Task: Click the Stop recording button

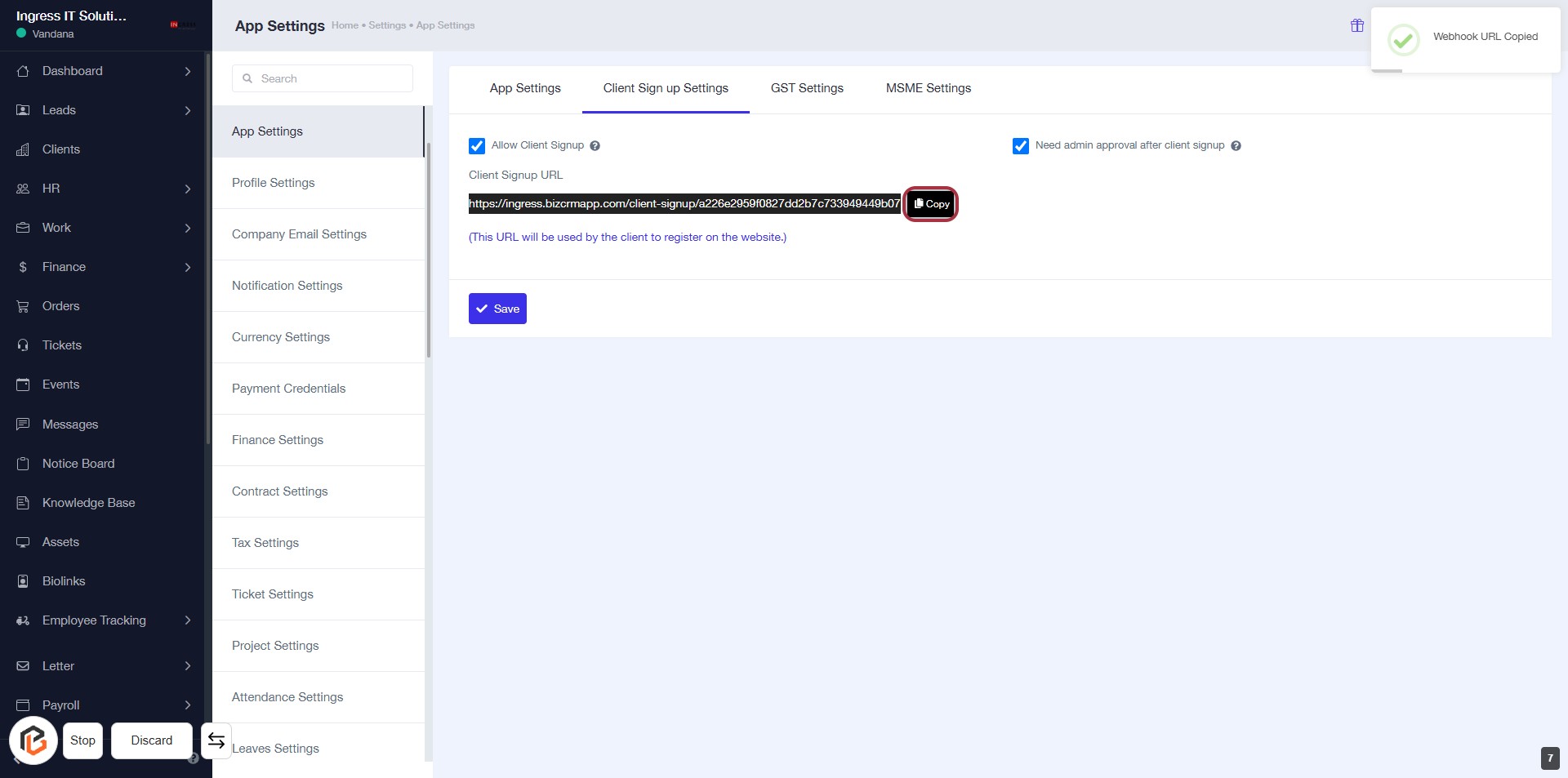Action: click(x=82, y=740)
